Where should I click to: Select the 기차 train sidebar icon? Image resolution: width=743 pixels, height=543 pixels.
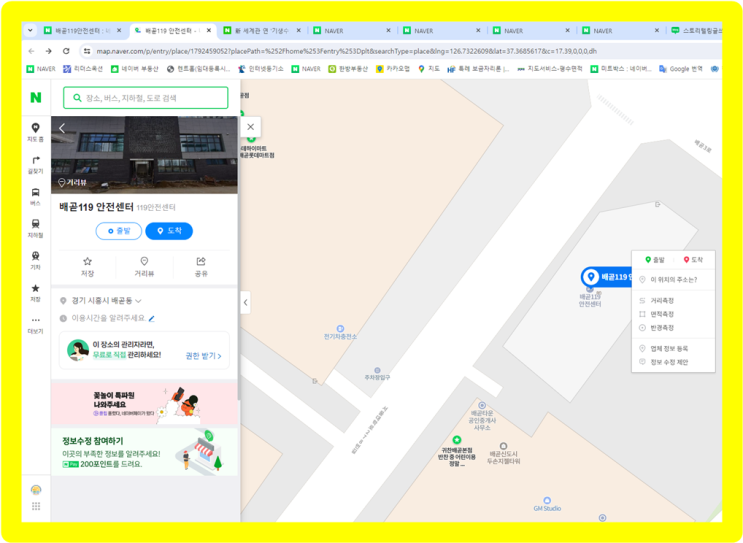tap(36, 261)
